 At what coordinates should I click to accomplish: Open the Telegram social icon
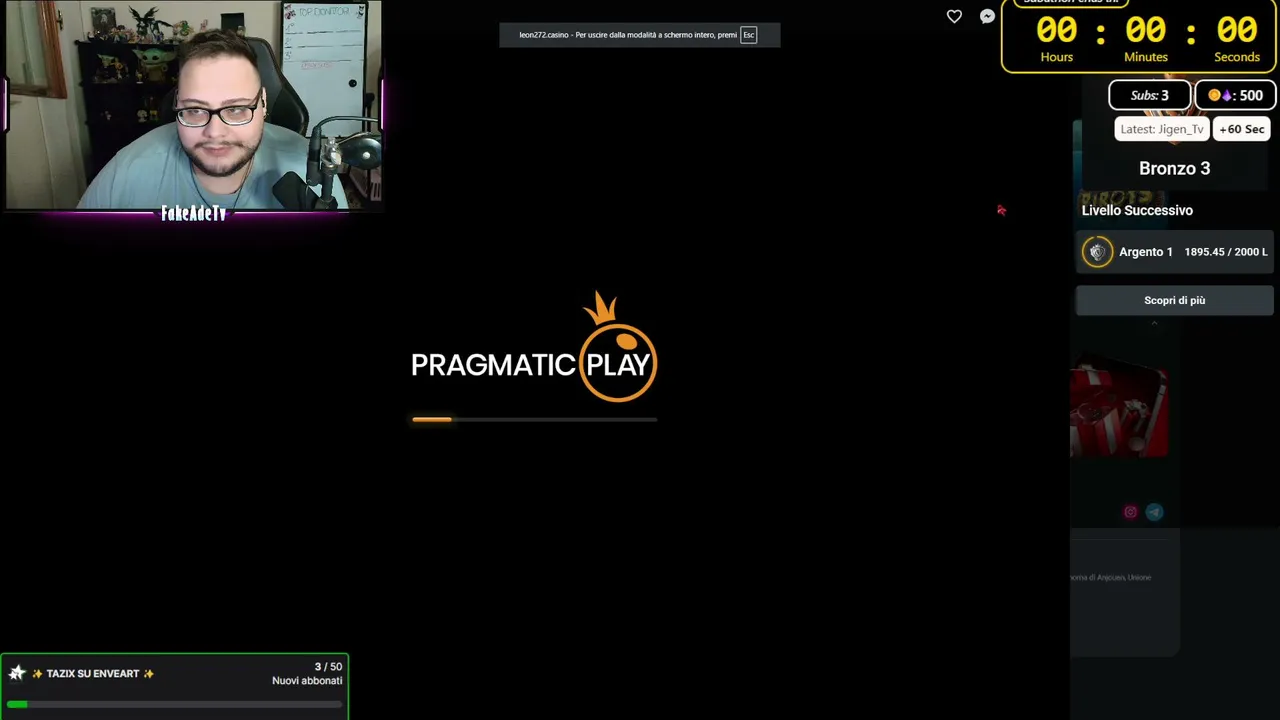pos(1154,512)
